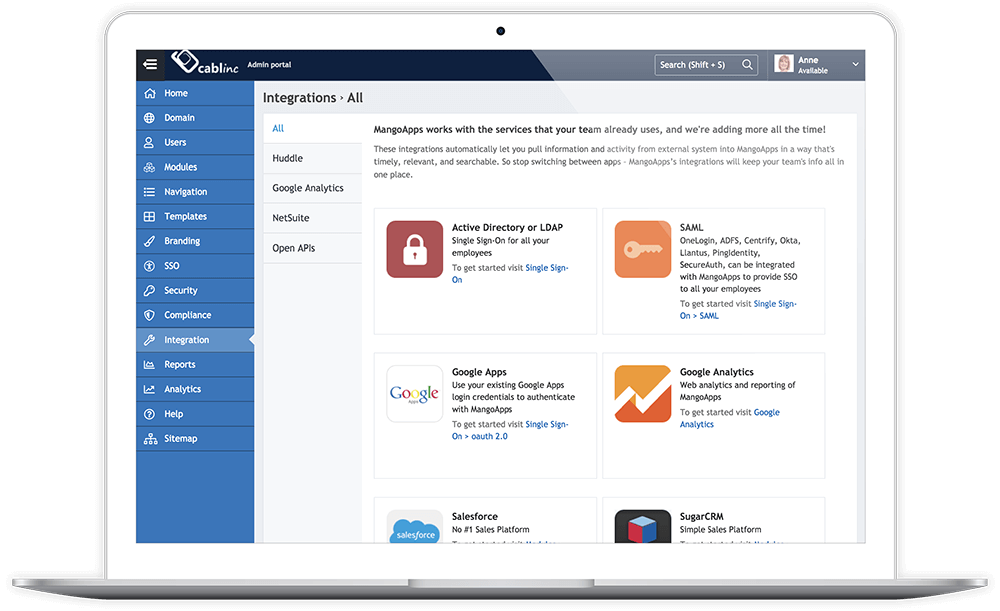Click the Admin portal label
The width and height of the screenshot is (1000, 611).
click(269, 64)
